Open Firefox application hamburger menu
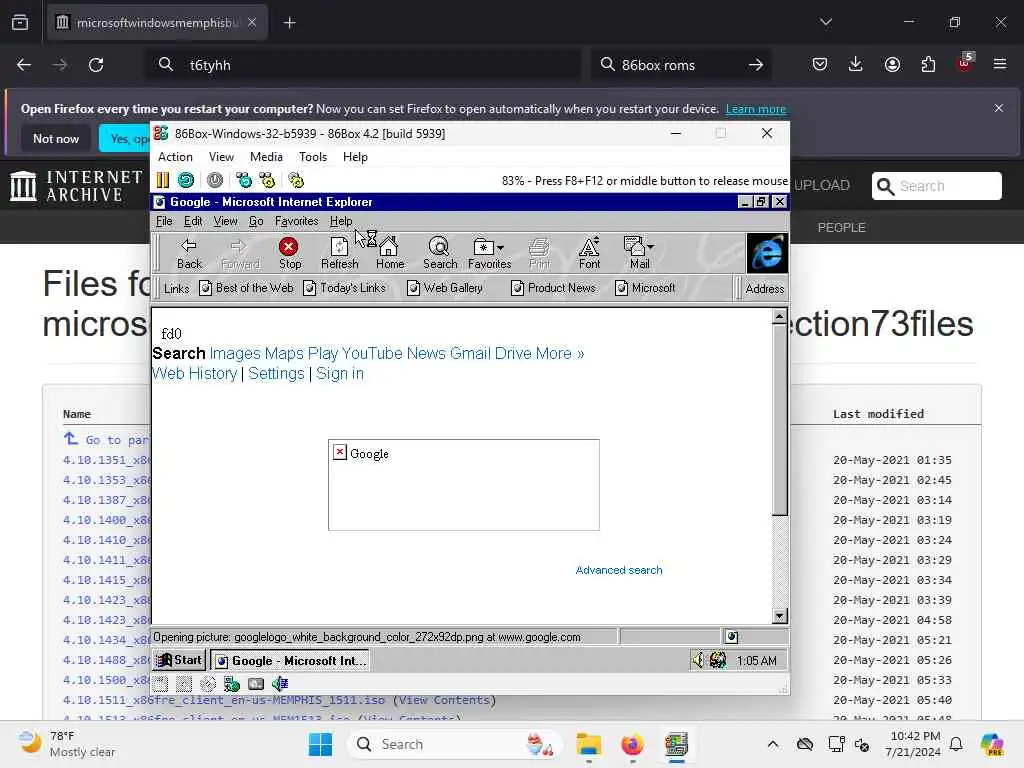This screenshot has height=768, width=1024. tap(1000, 64)
